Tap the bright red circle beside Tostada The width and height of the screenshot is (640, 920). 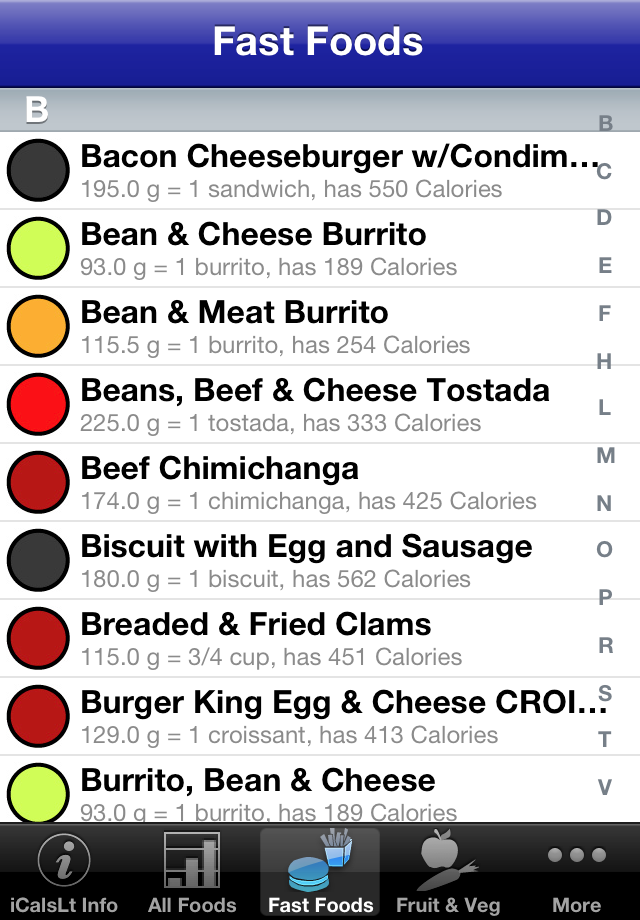[x=38, y=404]
